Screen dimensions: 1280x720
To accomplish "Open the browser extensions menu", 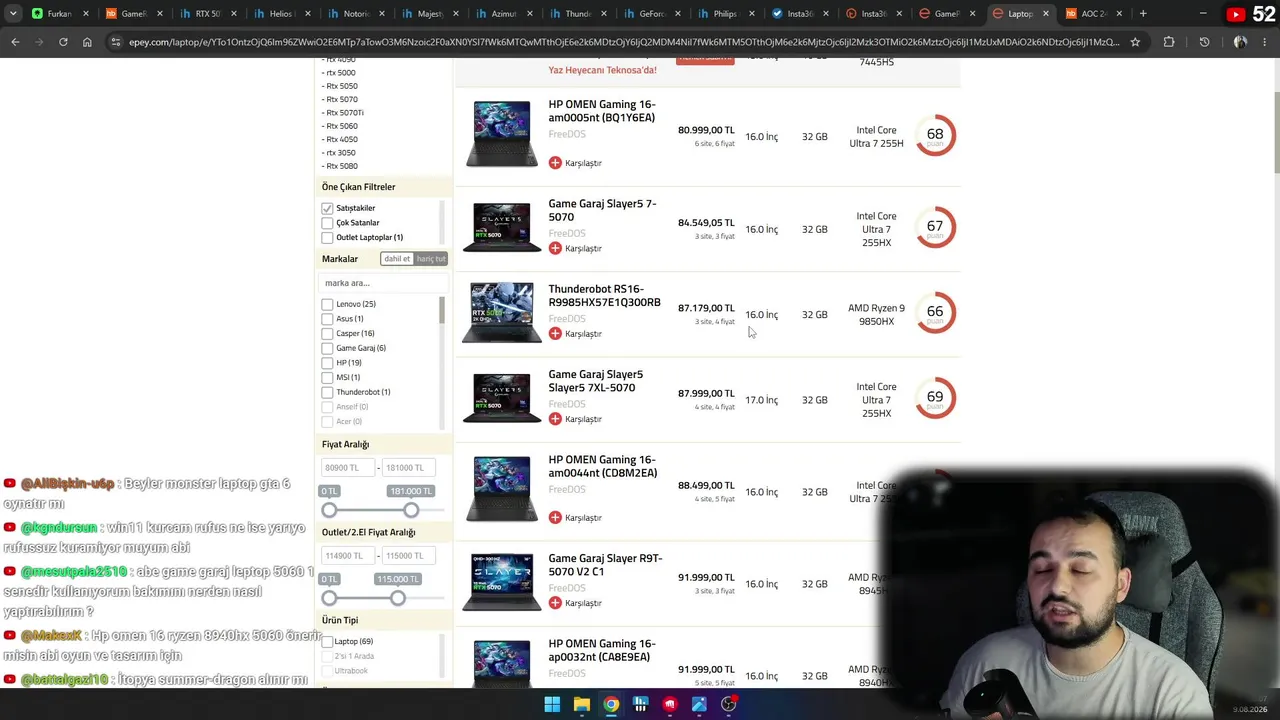I will [x=1169, y=42].
